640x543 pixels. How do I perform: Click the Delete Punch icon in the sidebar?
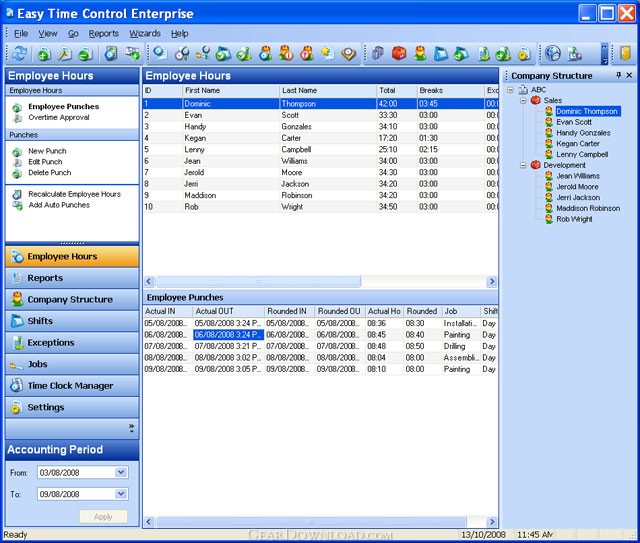tap(18, 173)
